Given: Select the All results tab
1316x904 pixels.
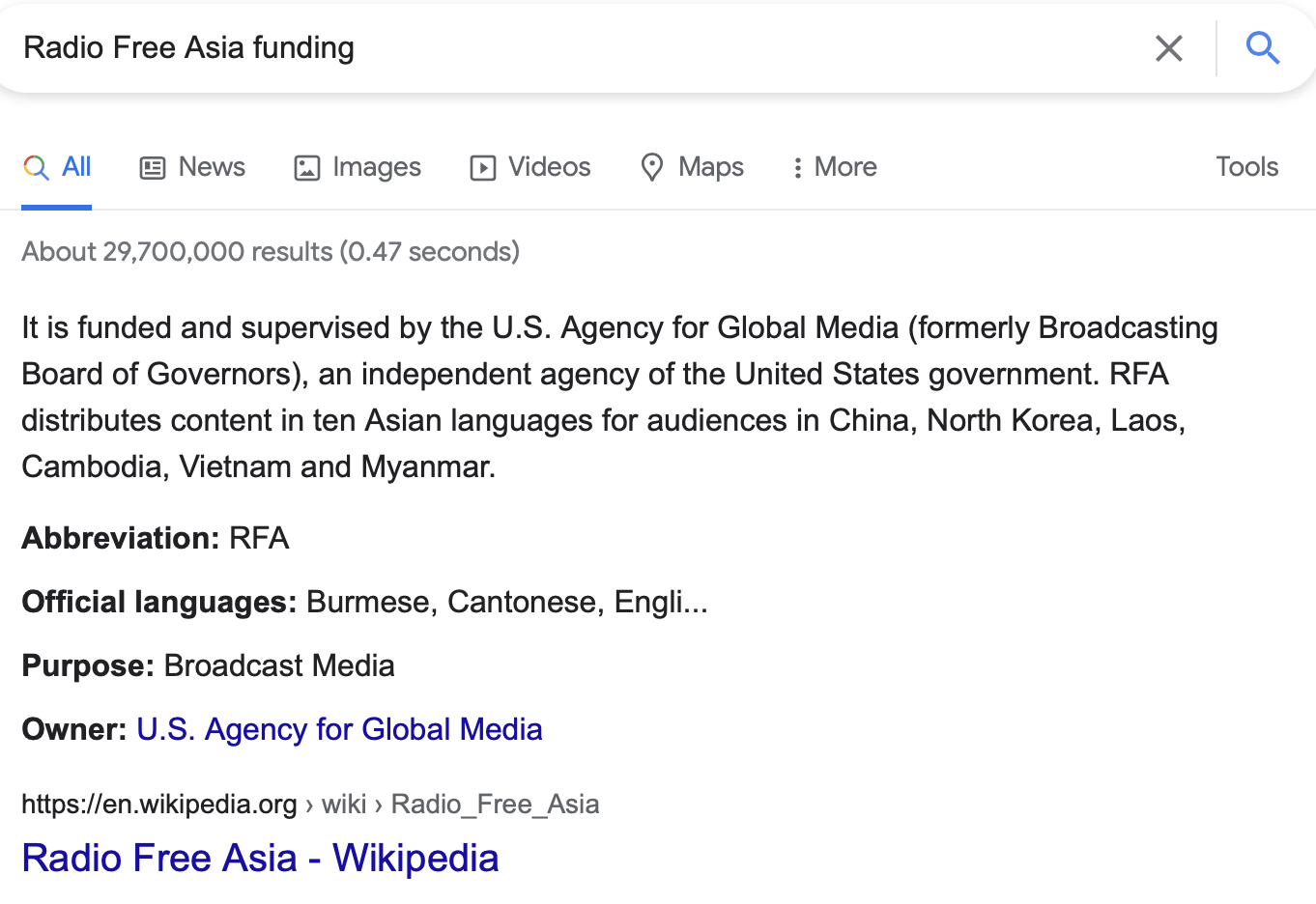Looking at the screenshot, I should click(57, 167).
